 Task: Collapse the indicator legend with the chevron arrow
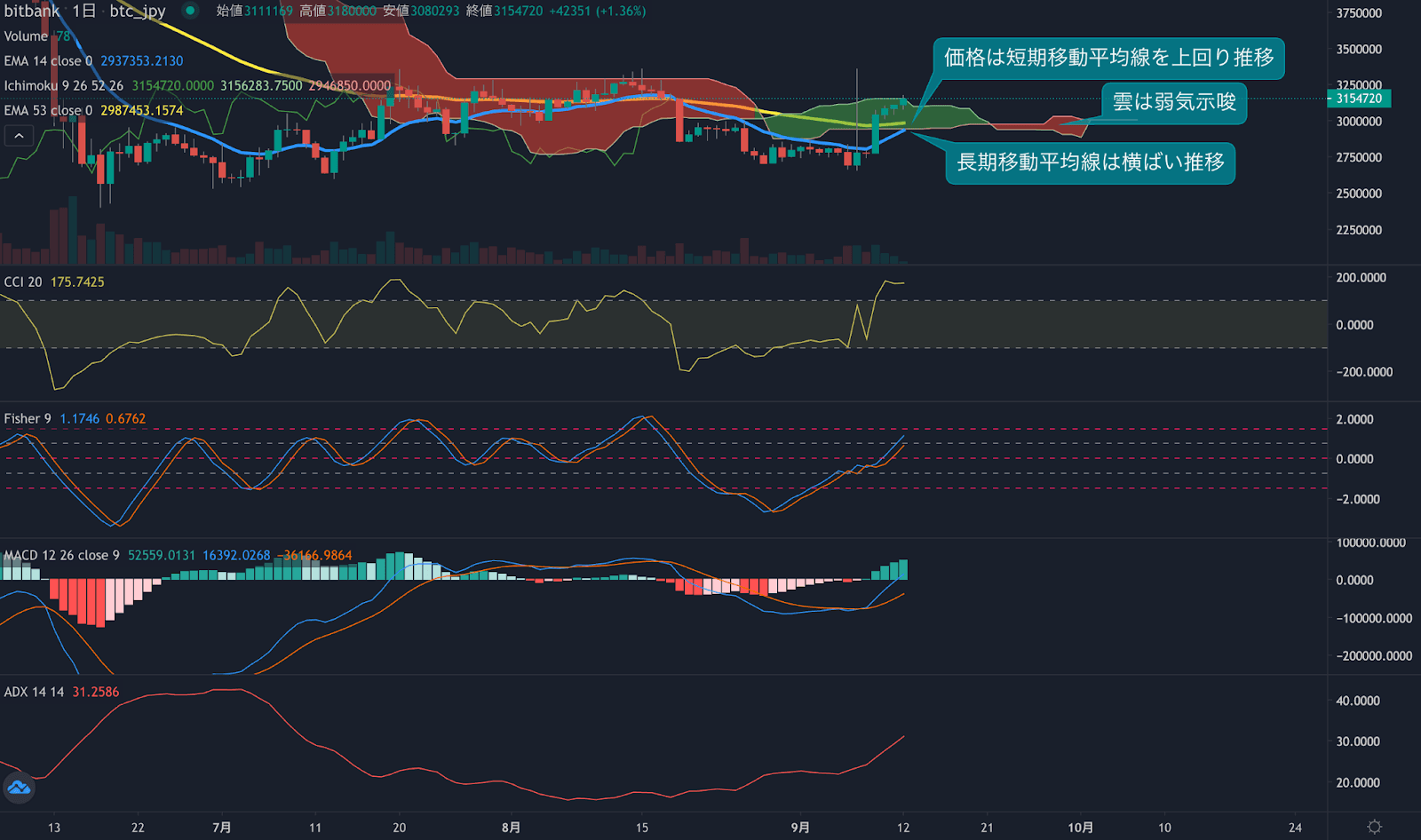click(x=17, y=135)
